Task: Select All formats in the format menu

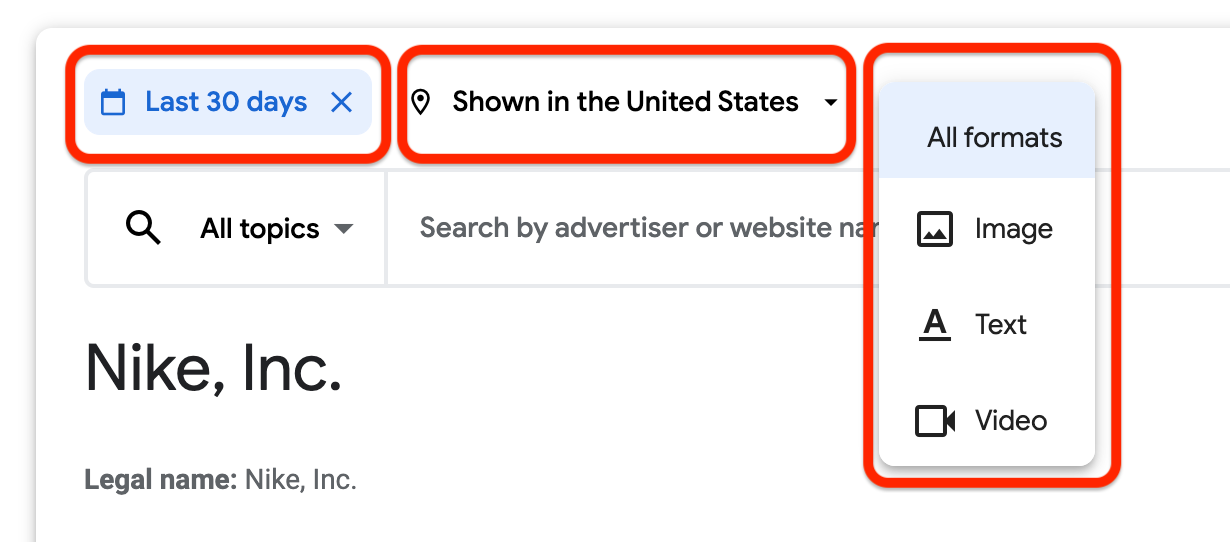Action: (x=994, y=137)
